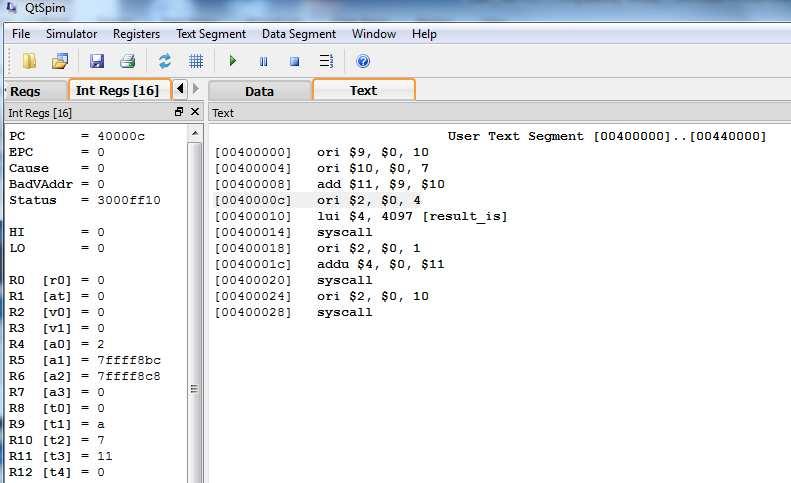Stop the simulation
This screenshot has height=483, width=791.
(x=295, y=62)
